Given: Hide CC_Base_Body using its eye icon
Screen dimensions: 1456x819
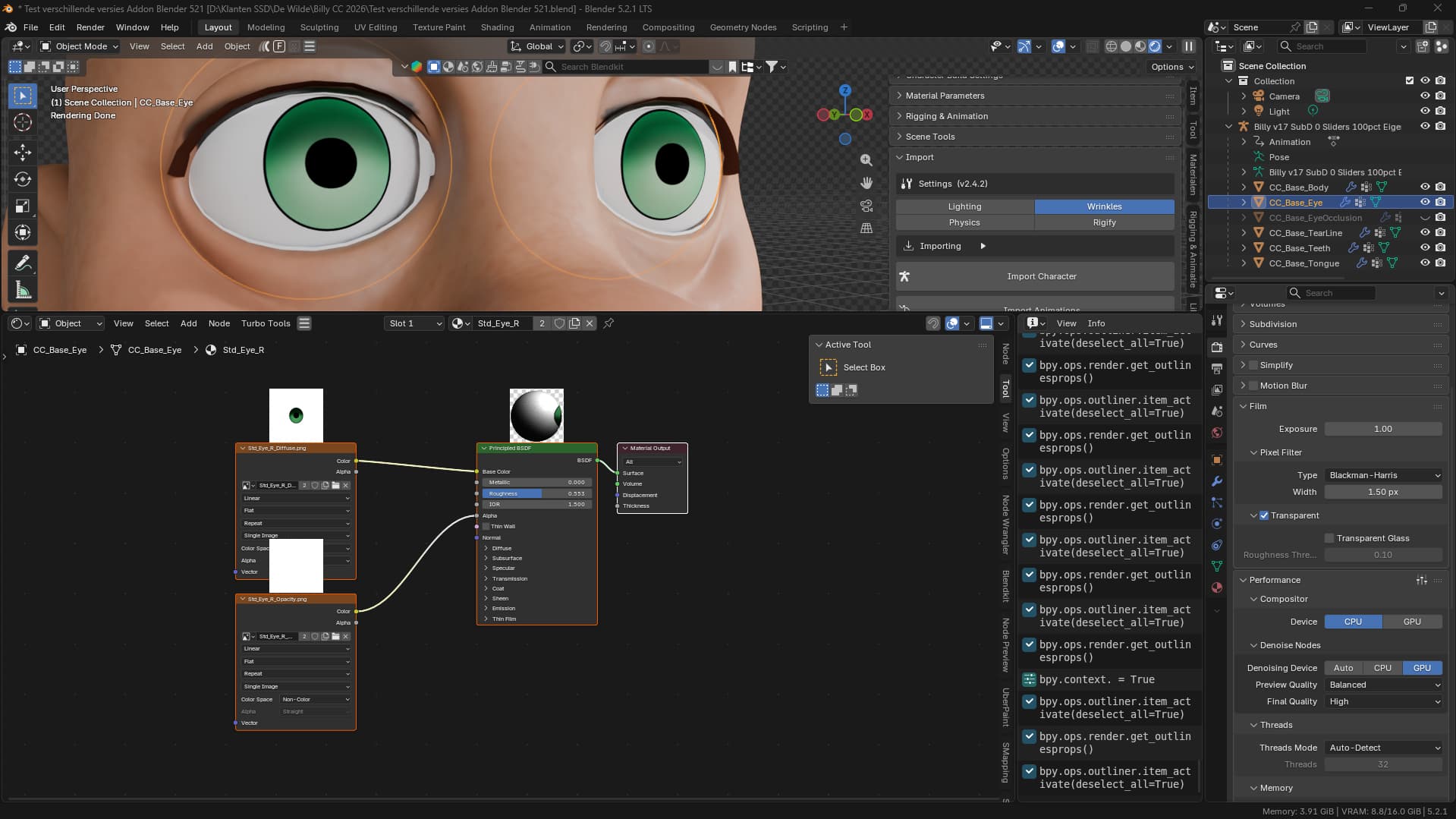Looking at the screenshot, I should 1425,187.
